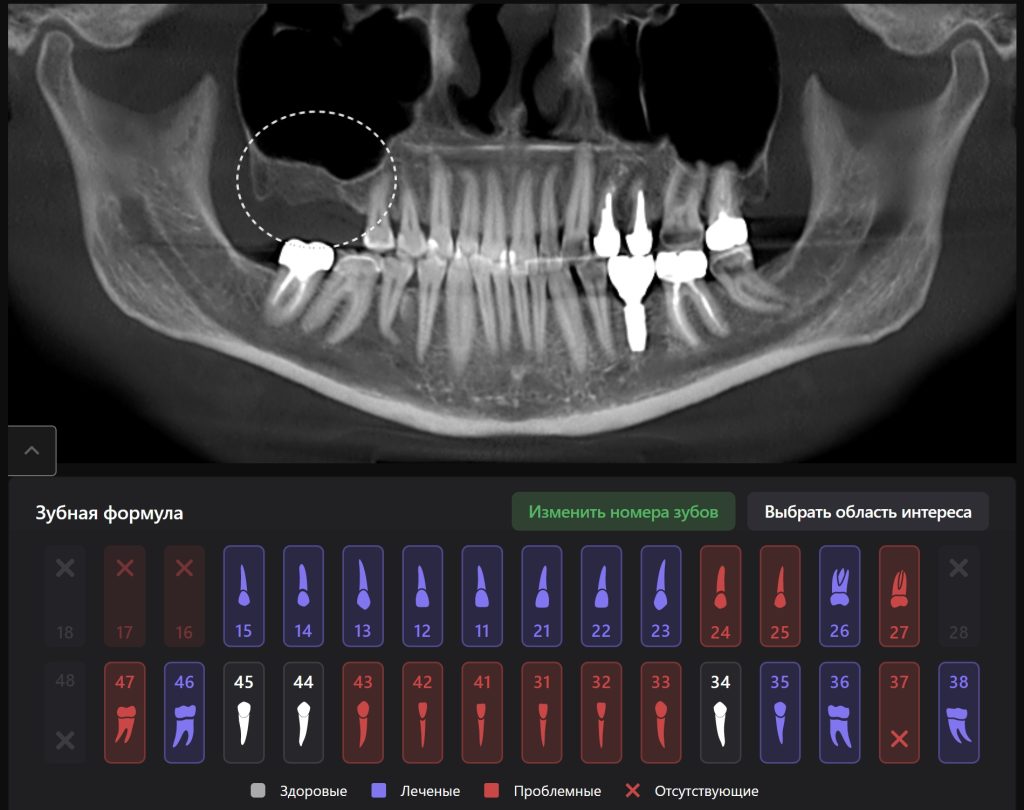The height and width of the screenshot is (810, 1024).
Task: Click 'Изменить номера зубов' button
Action: pyautogui.click(x=623, y=511)
